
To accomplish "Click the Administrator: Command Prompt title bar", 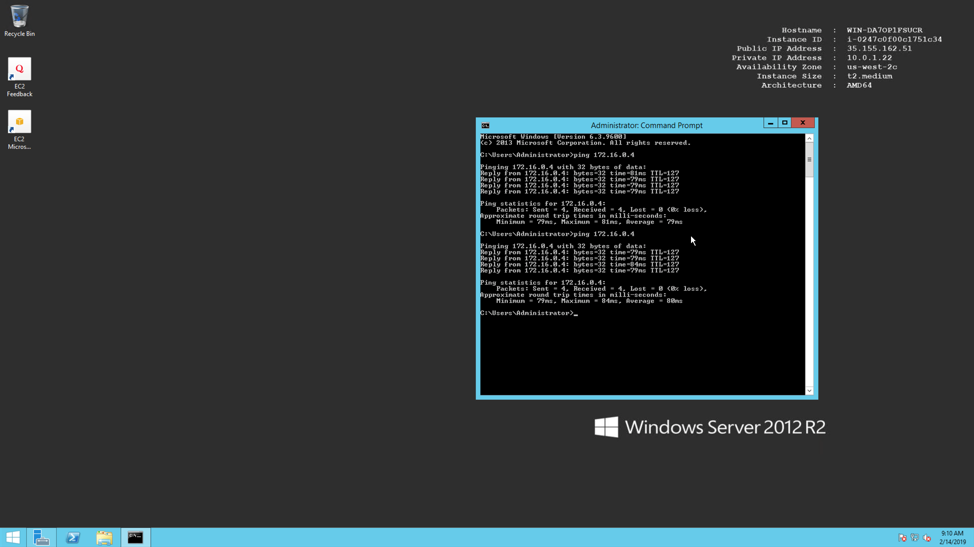I will [x=646, y=125].
